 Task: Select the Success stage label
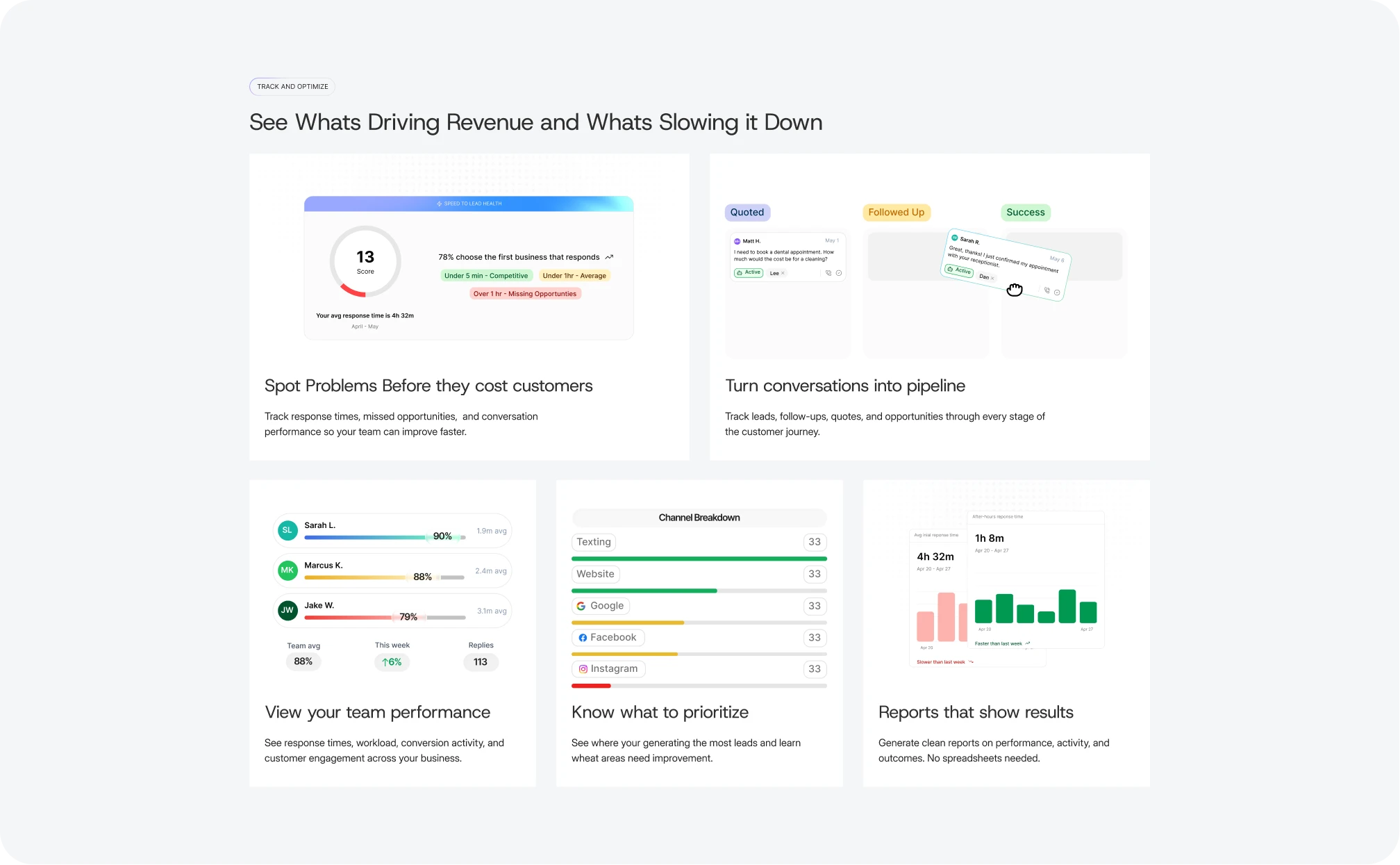point(1026,213)
